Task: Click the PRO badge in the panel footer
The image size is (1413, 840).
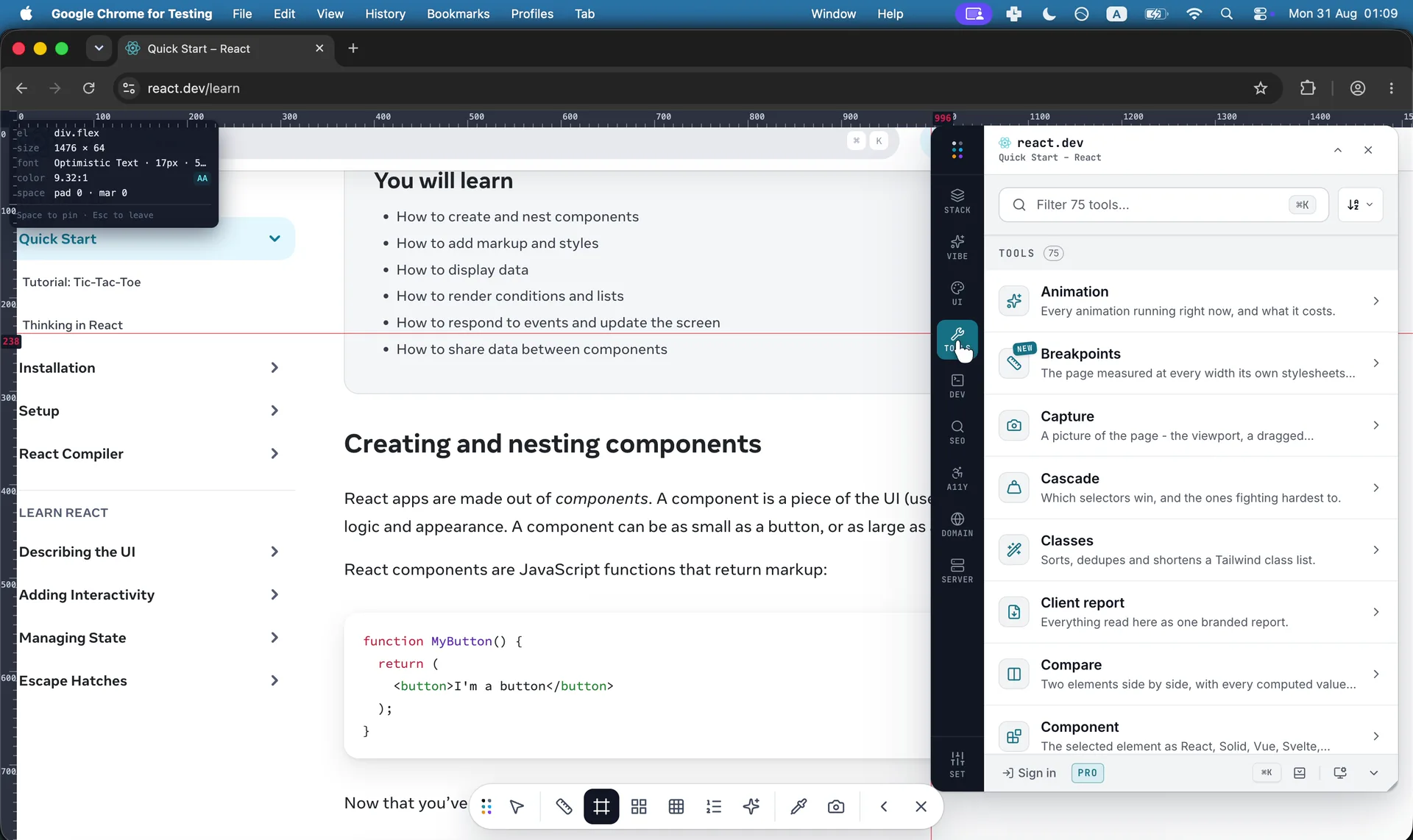Action: (x=1087, y=773)
